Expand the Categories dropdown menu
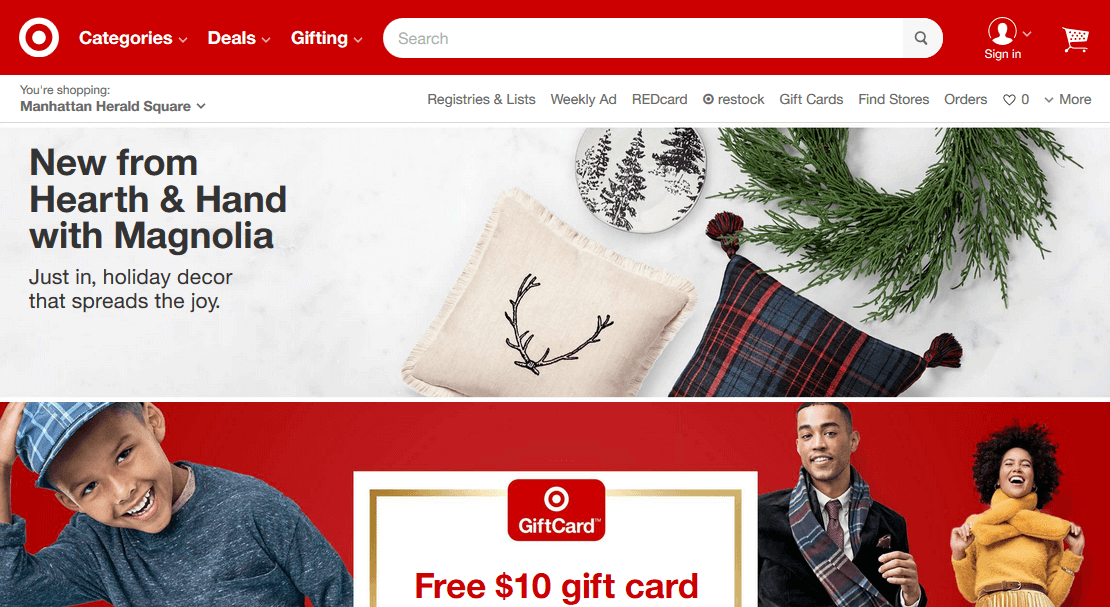1110x607 pixels. (133, 38)
